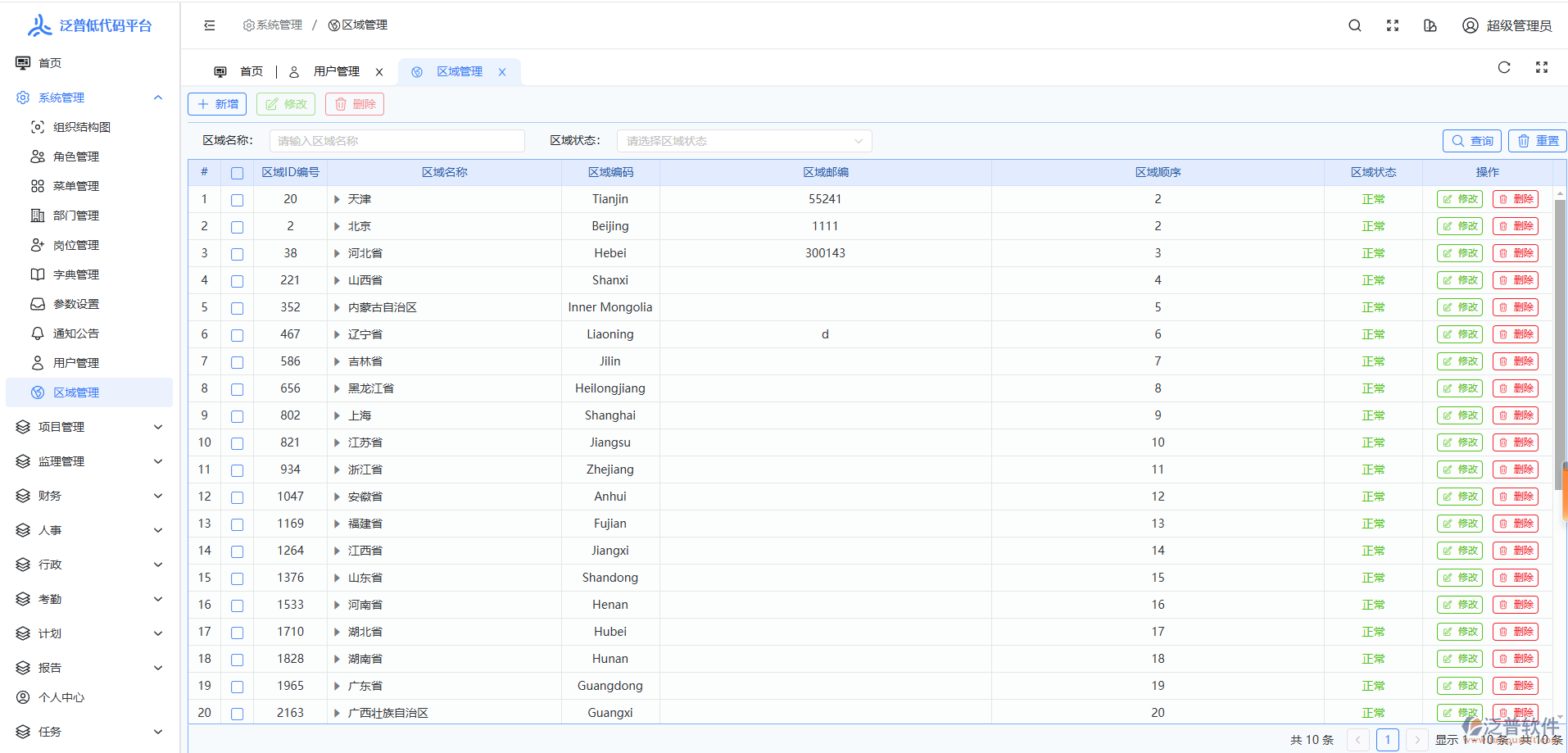This screenshot has height=753, width=1568.
Task: Tick the checkbox for 上海 row
Action: point(237,416)
